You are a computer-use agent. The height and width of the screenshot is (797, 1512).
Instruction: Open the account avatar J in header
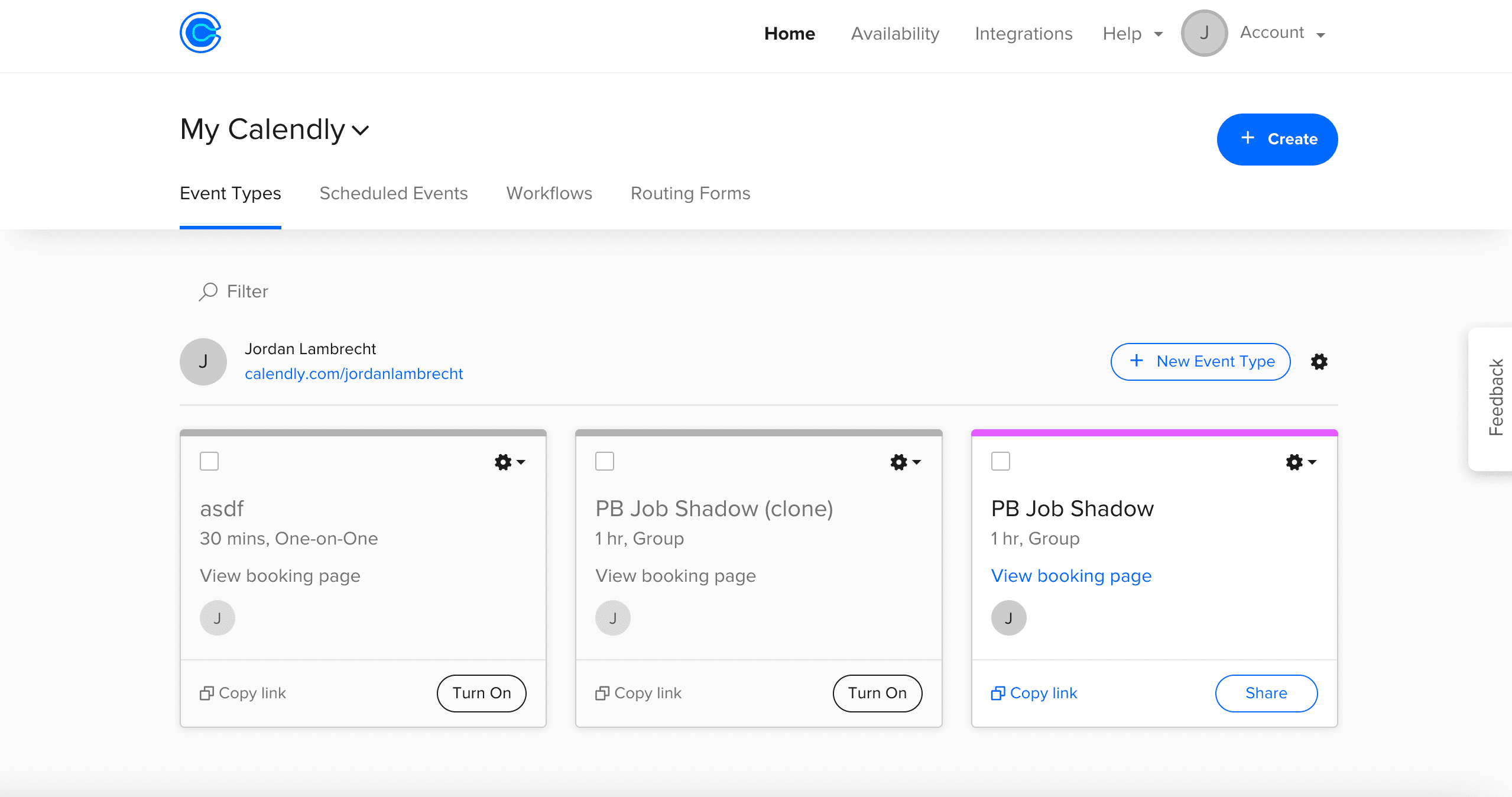click(x=1204, y=33)
